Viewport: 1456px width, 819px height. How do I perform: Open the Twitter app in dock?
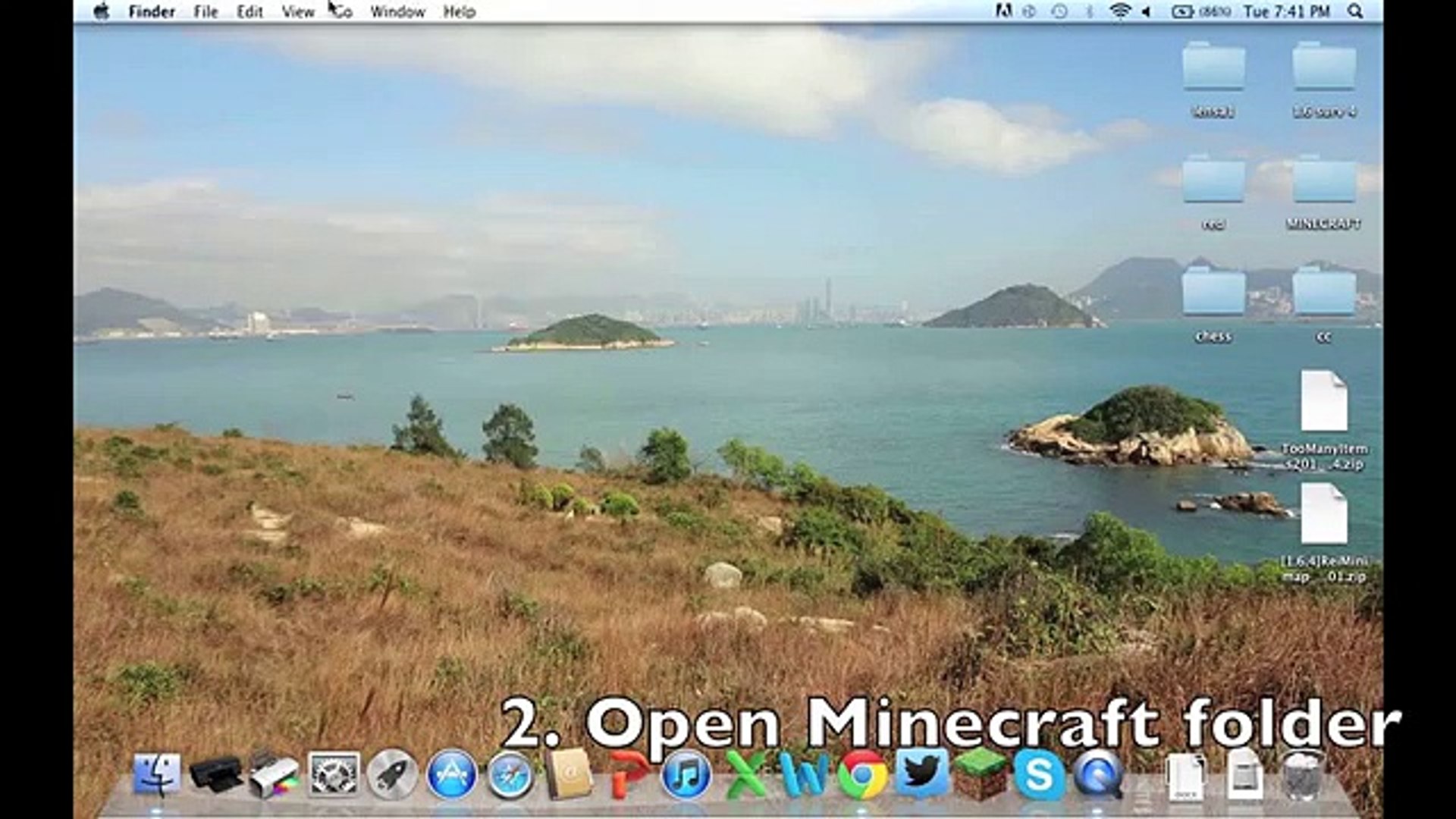tap(921, 773)
